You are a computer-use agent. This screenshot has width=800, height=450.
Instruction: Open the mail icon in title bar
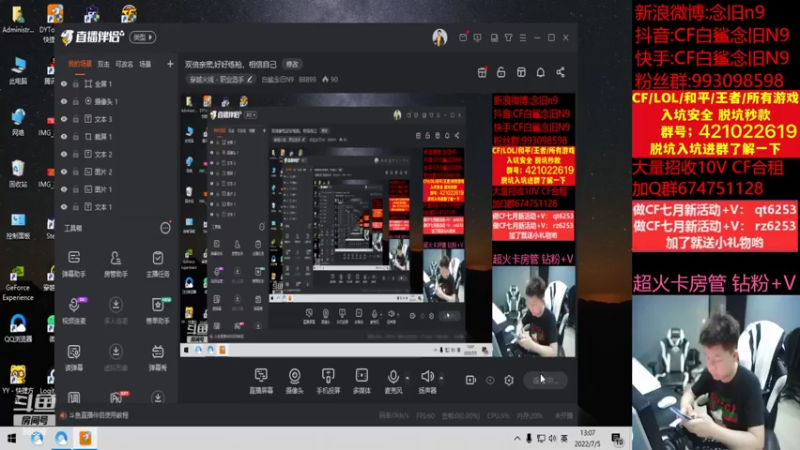point(463,37)
